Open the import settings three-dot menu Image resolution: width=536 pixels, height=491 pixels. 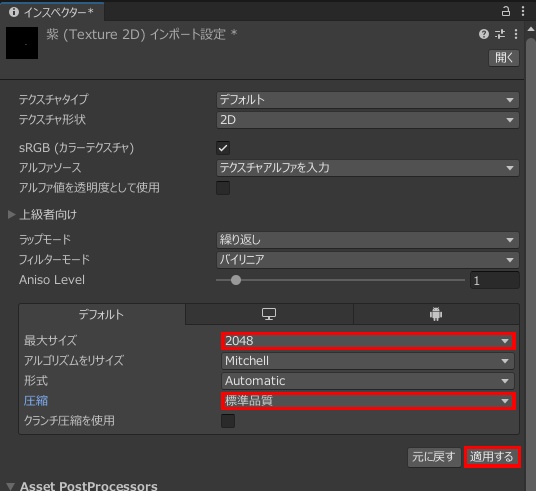[x=516, y=34]
